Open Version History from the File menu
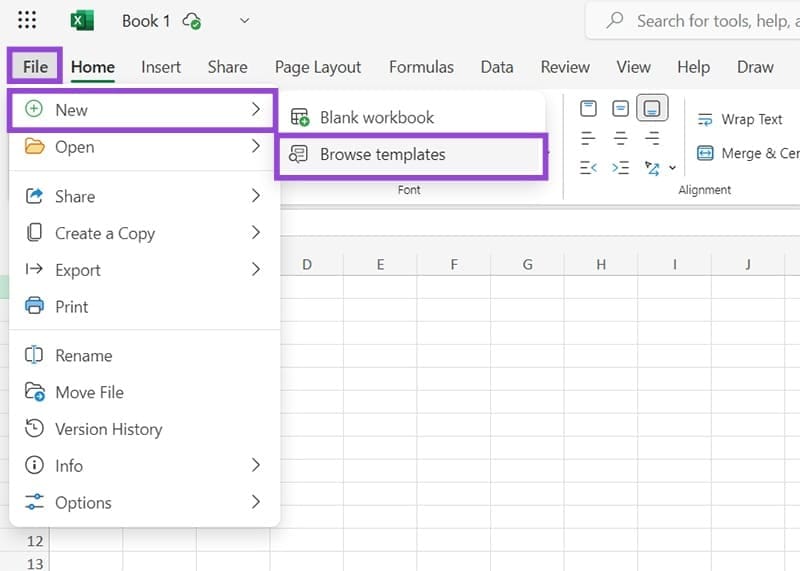The height and width of the screenshot is (571, 800). (108, 429)
